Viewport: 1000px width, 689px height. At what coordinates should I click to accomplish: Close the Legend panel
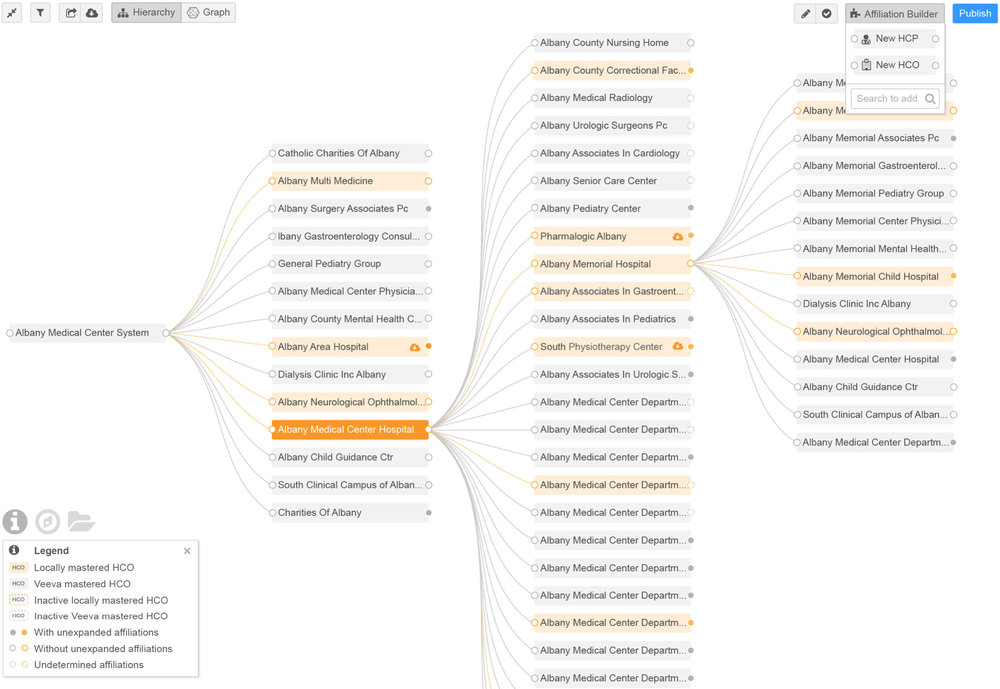pos(187,551)
